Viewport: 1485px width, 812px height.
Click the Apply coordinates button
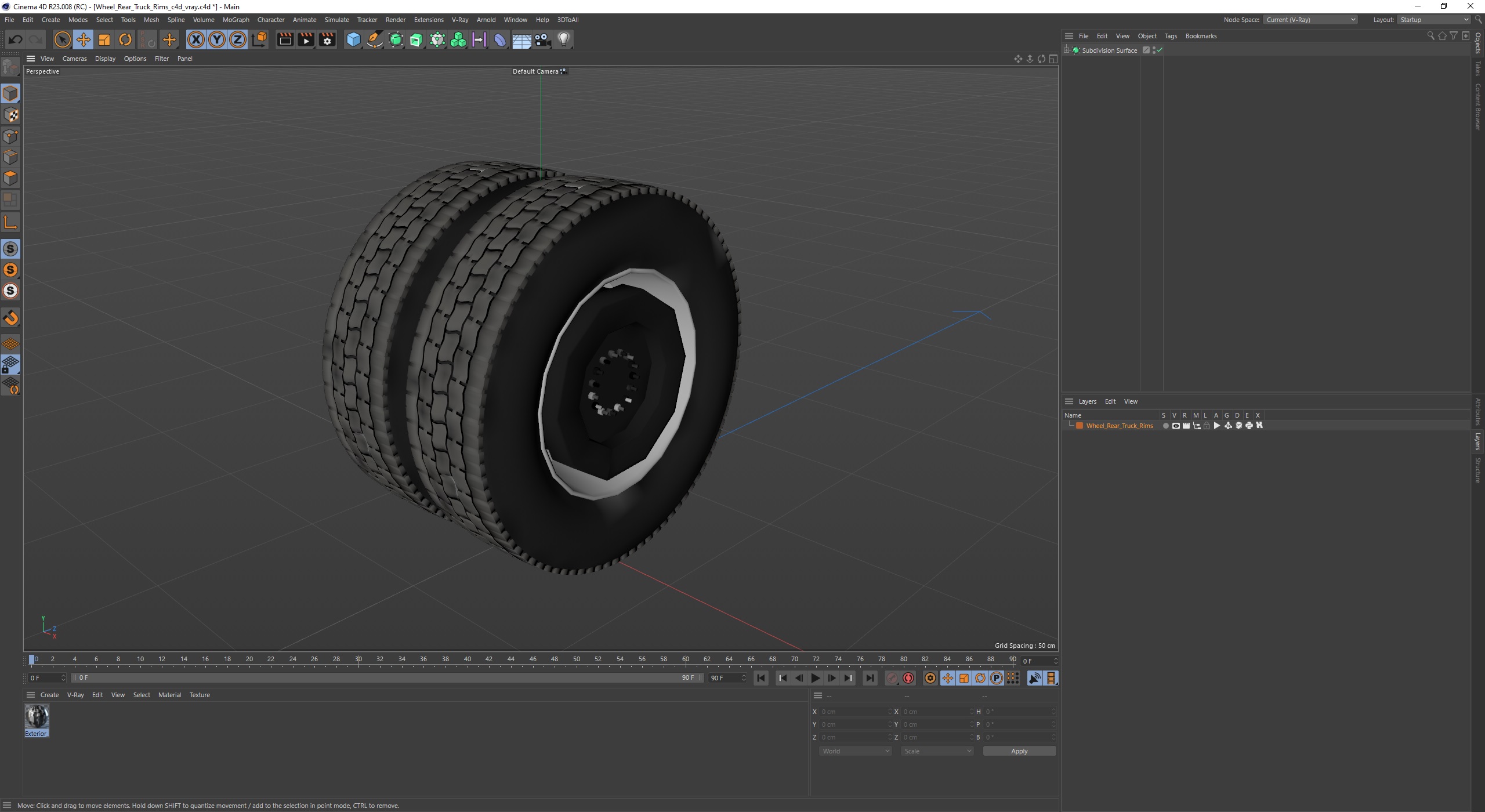1019,751
